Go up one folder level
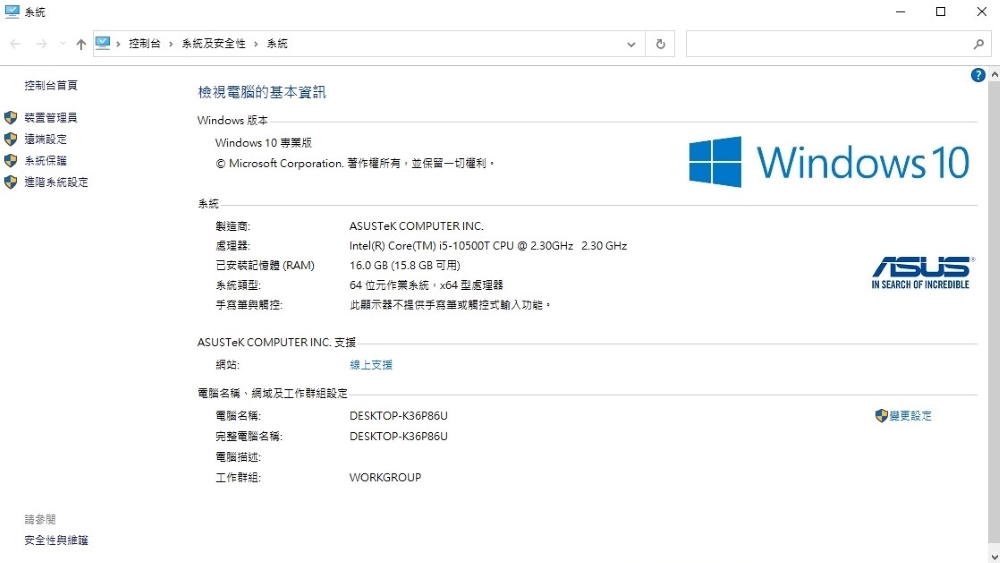 (81, 44)
